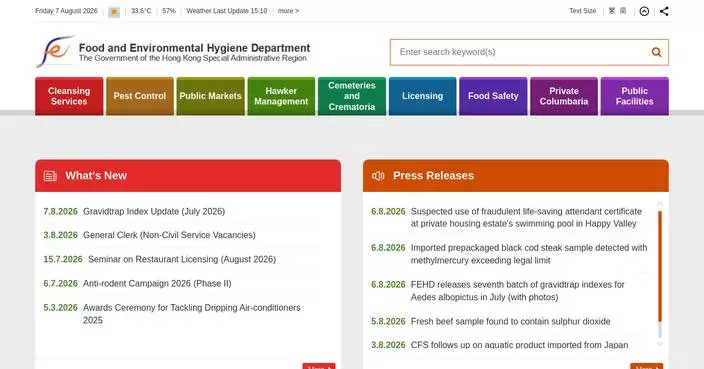
Task: Click Press Releases scrollbar thumb
Action: pyautogui.click(x=660, y=266)
